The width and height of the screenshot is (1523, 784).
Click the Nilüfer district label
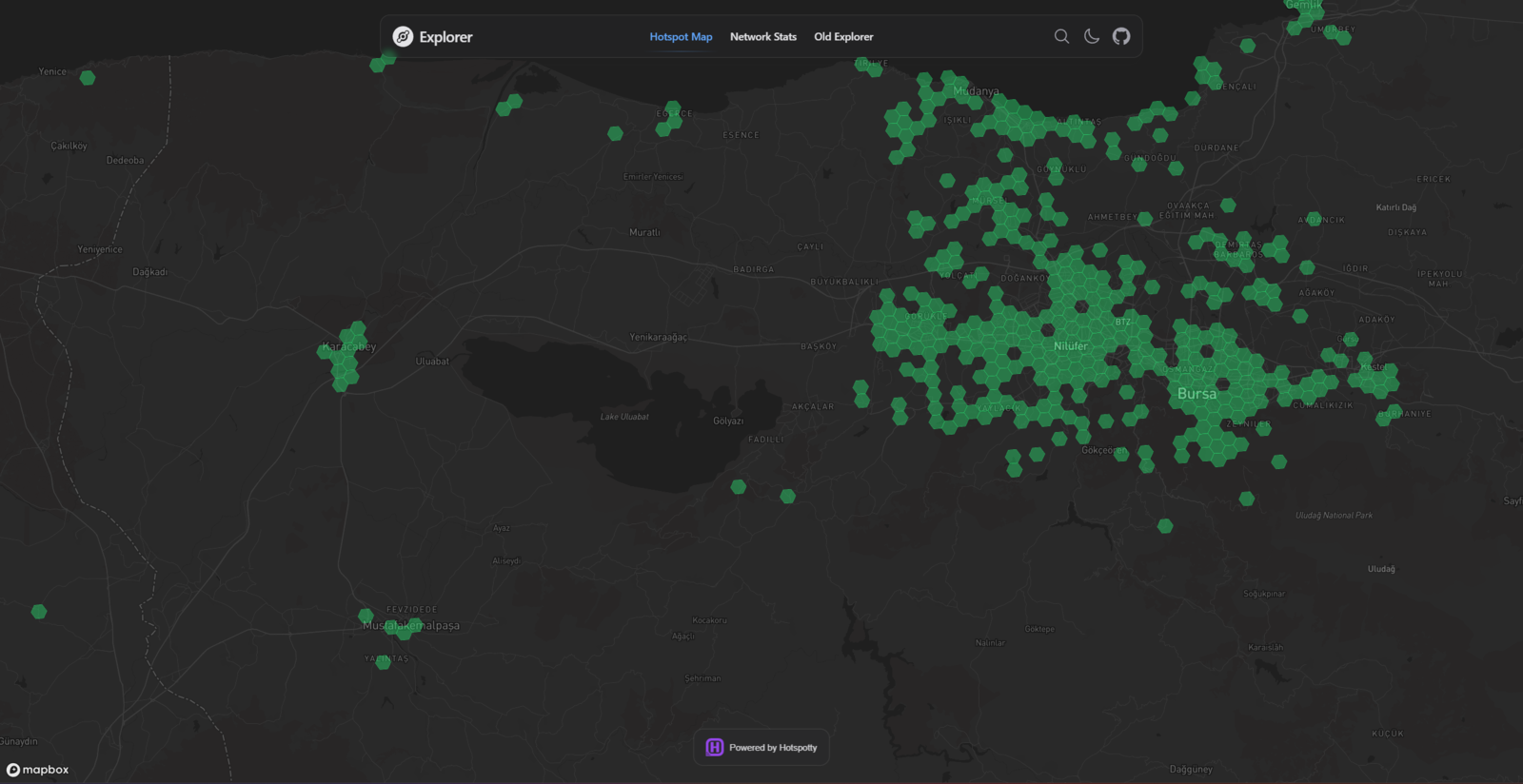tap(1070, 346)
